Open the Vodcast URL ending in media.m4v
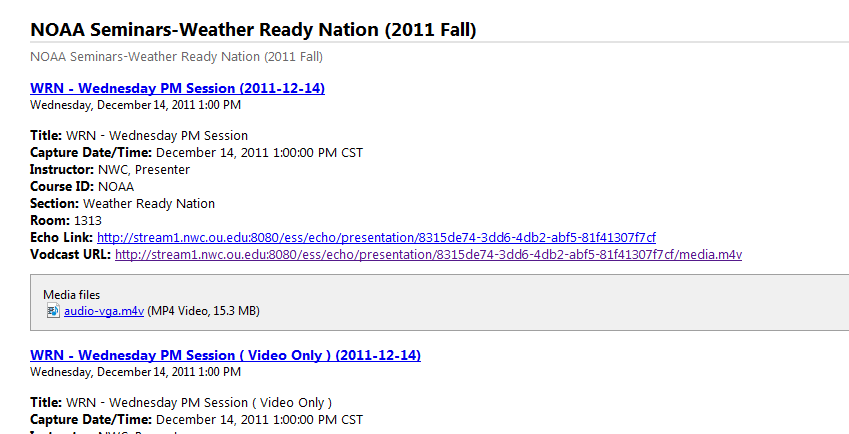This screenshot has height=434, width=849. click(428, 254)
